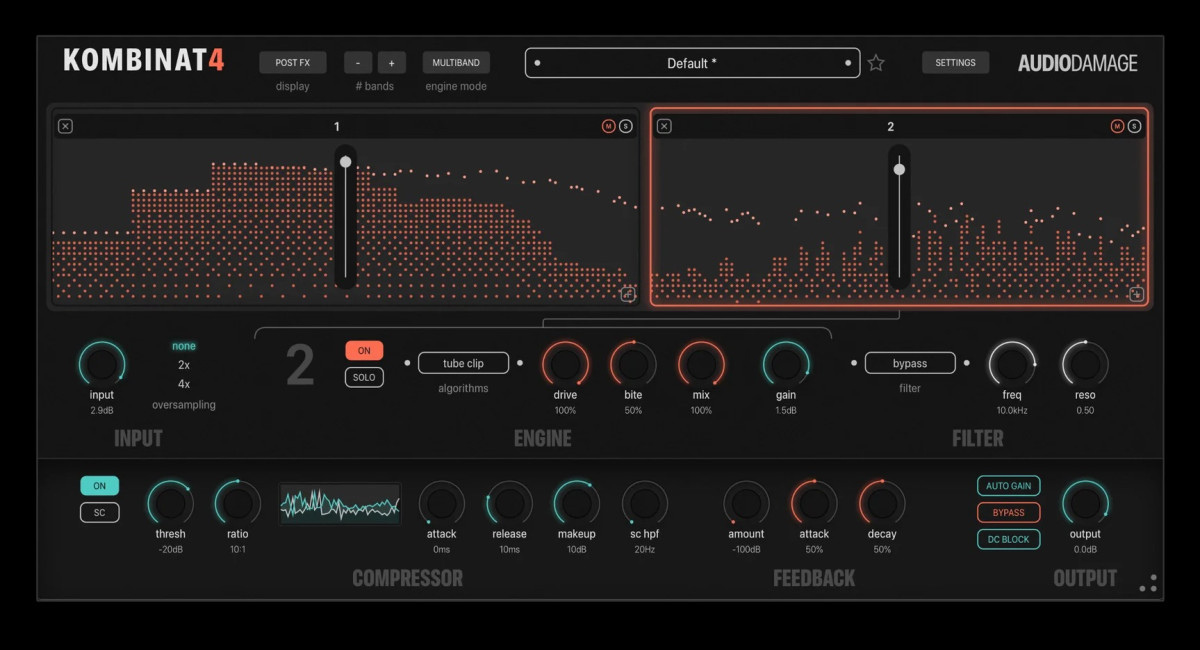Screen dimensions: 1200x650
Task: Click the compressor release knob
Action: (509, 503)
